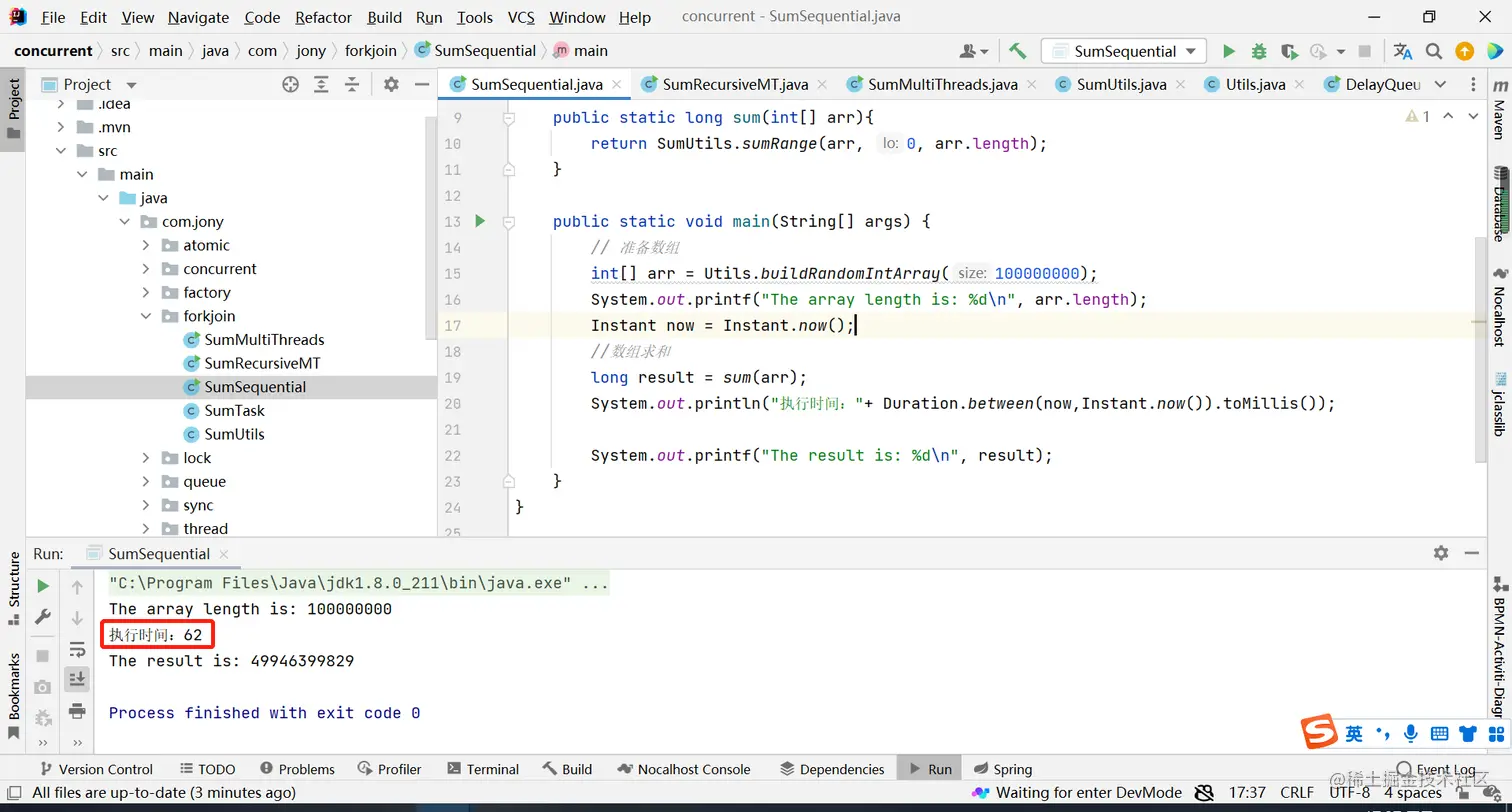
Task: Toggle the jclasslib tool window side tab
Action: pos(1499,403)
